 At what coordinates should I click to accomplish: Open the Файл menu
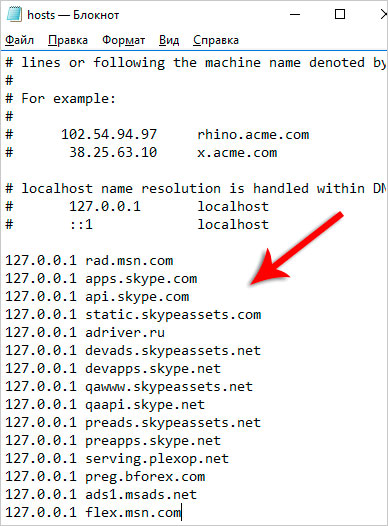click(x=19, y=40)
